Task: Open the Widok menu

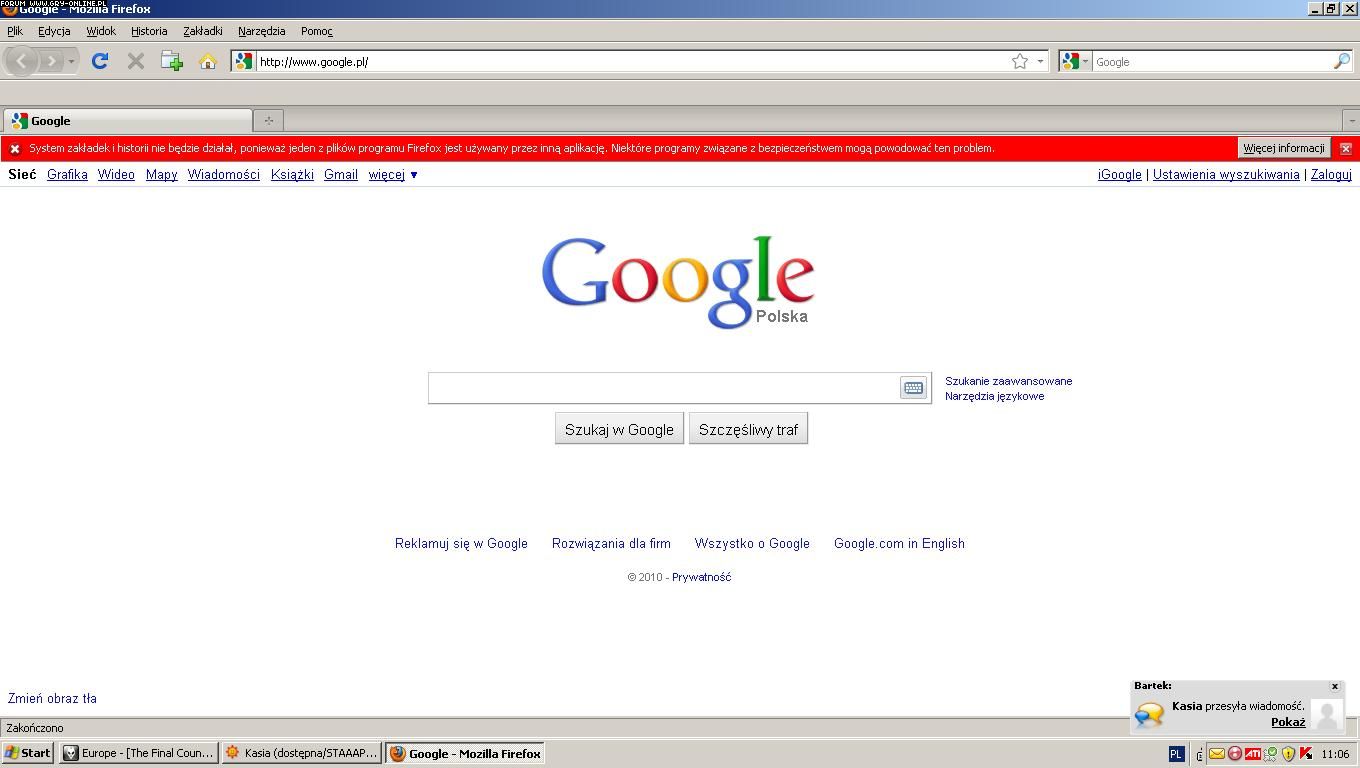Action: click(101, 31)
